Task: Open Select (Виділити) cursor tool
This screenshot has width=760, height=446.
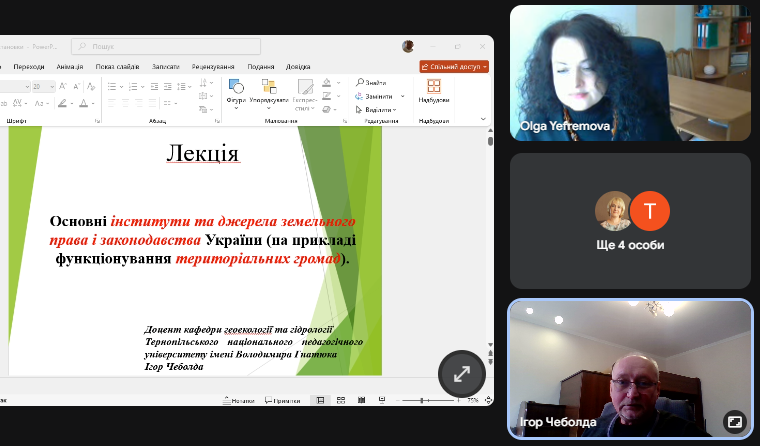Action: tap(376, 110)
